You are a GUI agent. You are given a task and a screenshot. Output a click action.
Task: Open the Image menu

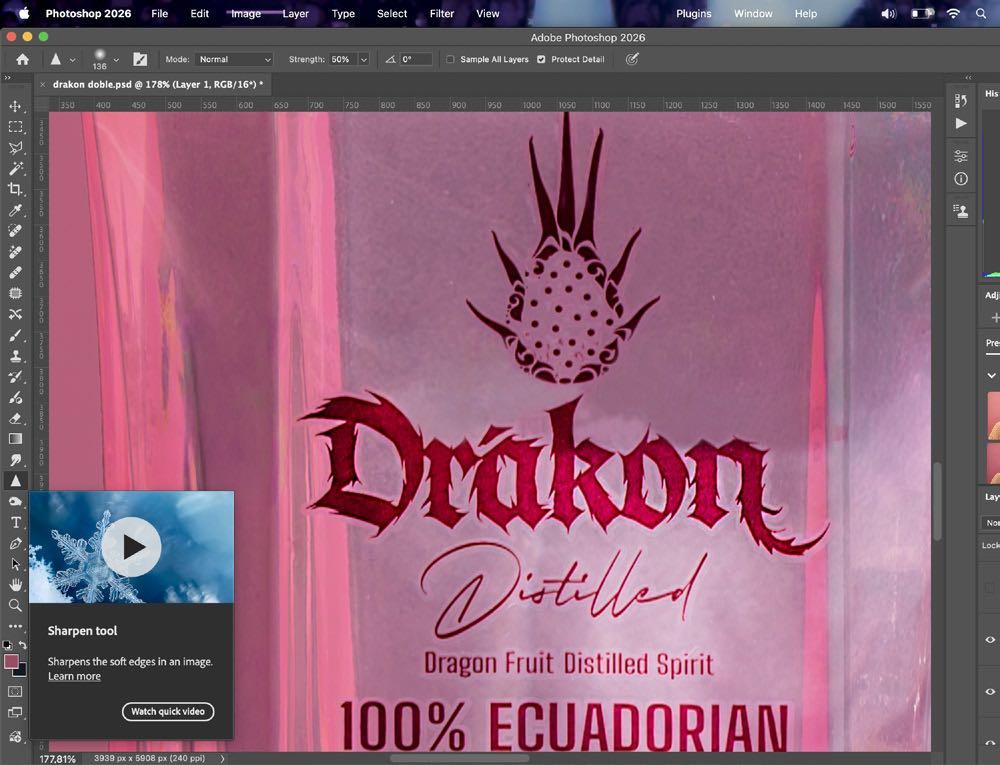click(246, 13)
